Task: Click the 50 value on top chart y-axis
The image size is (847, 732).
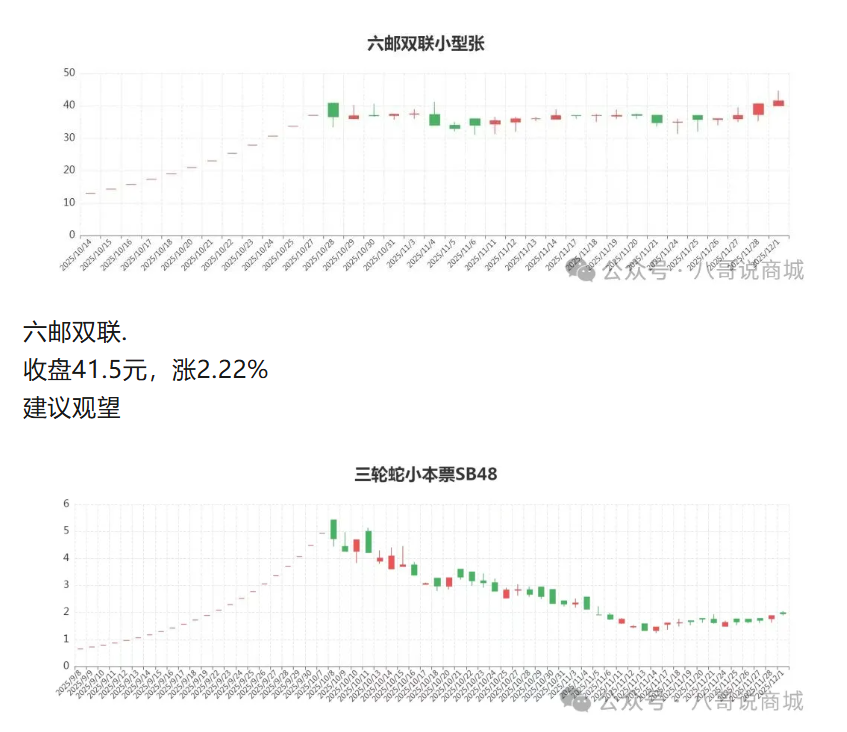Action: coord(69,73)
